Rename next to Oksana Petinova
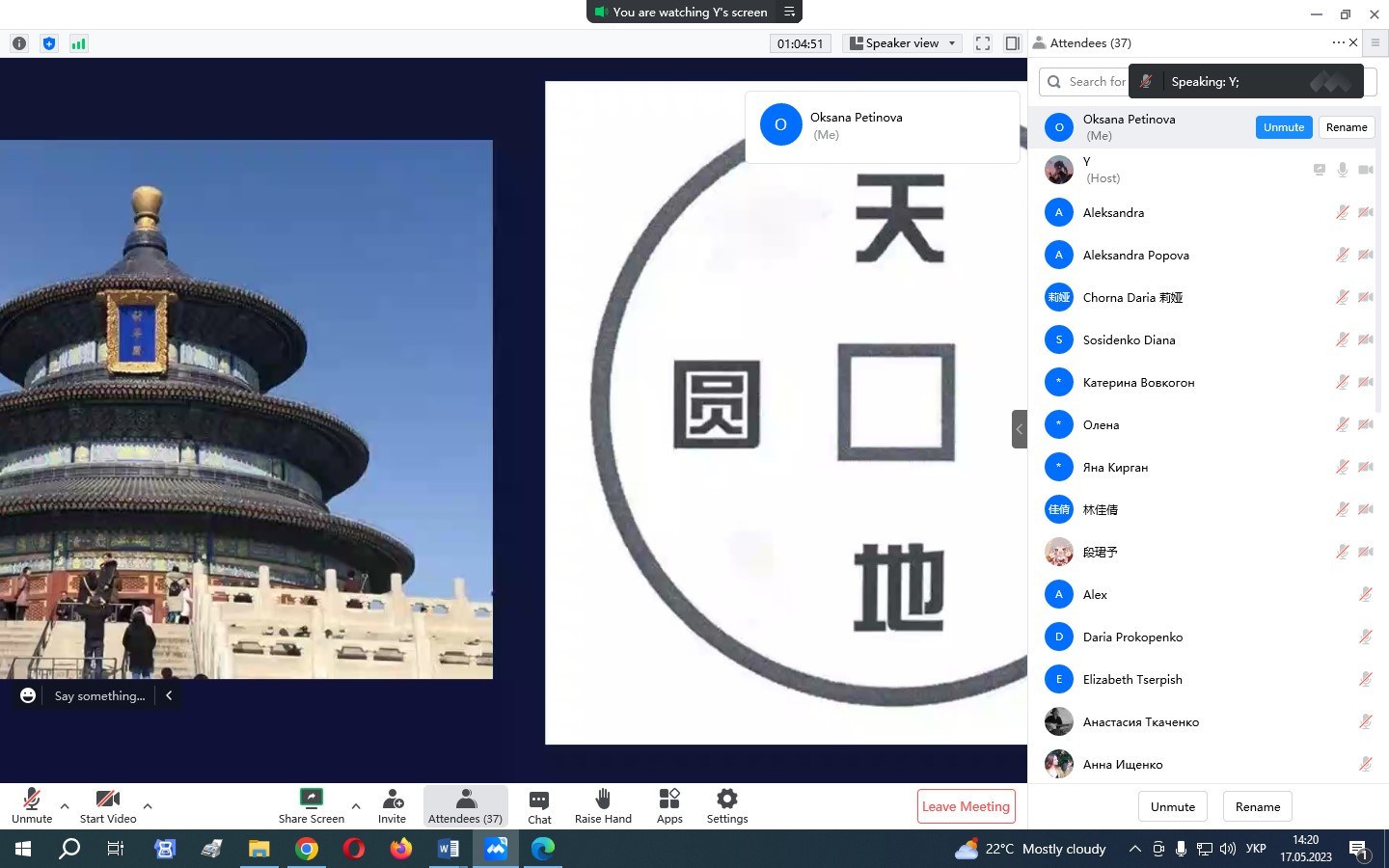This screenshot has width=1389, height=868. click(x=1347, y=127)
